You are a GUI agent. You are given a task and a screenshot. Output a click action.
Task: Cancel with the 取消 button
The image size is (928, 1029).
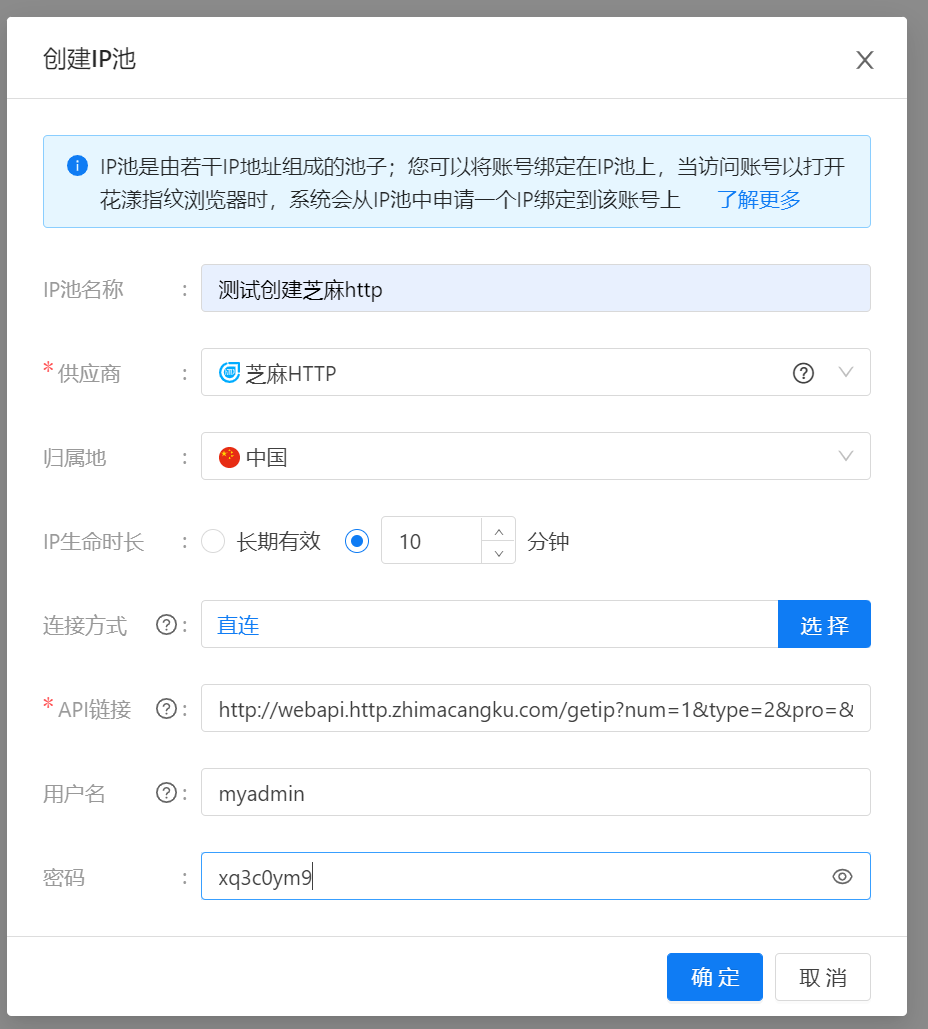point(823,977)
